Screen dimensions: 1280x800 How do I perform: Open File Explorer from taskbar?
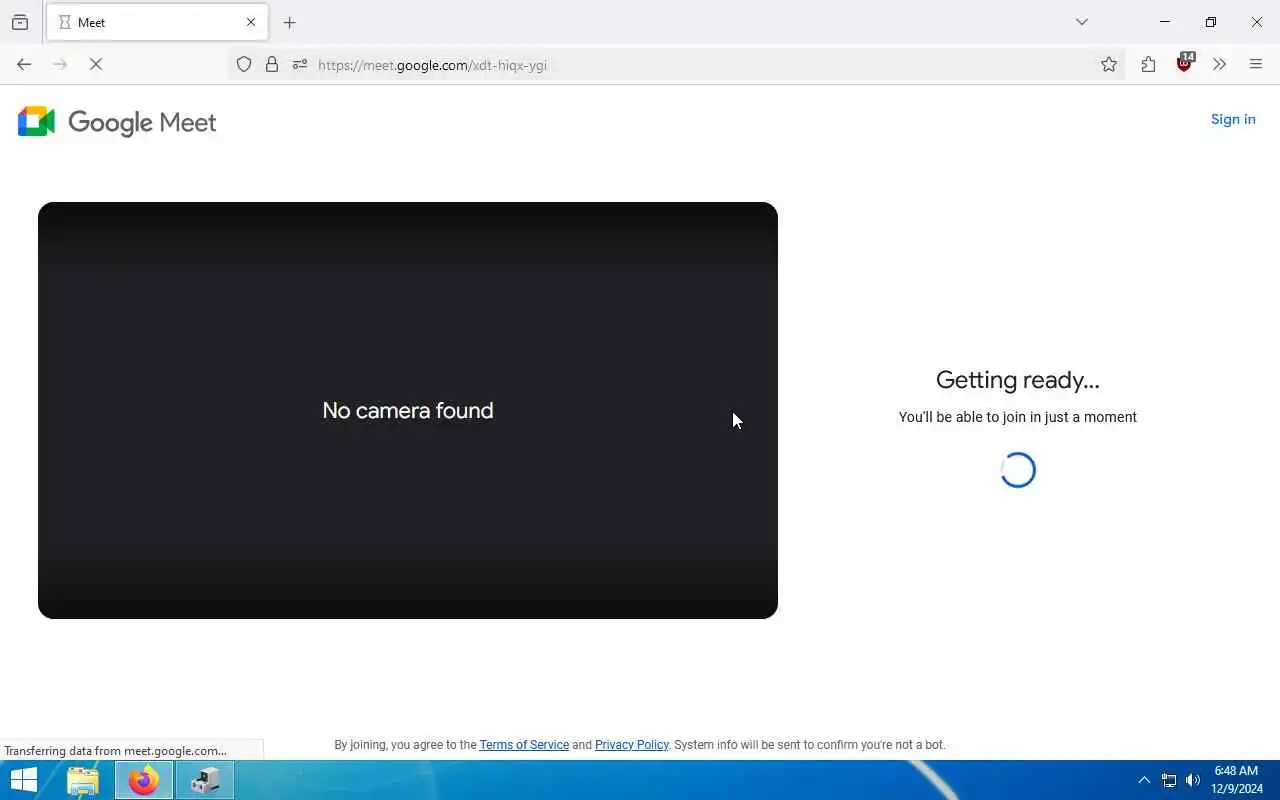coord(83,780)
